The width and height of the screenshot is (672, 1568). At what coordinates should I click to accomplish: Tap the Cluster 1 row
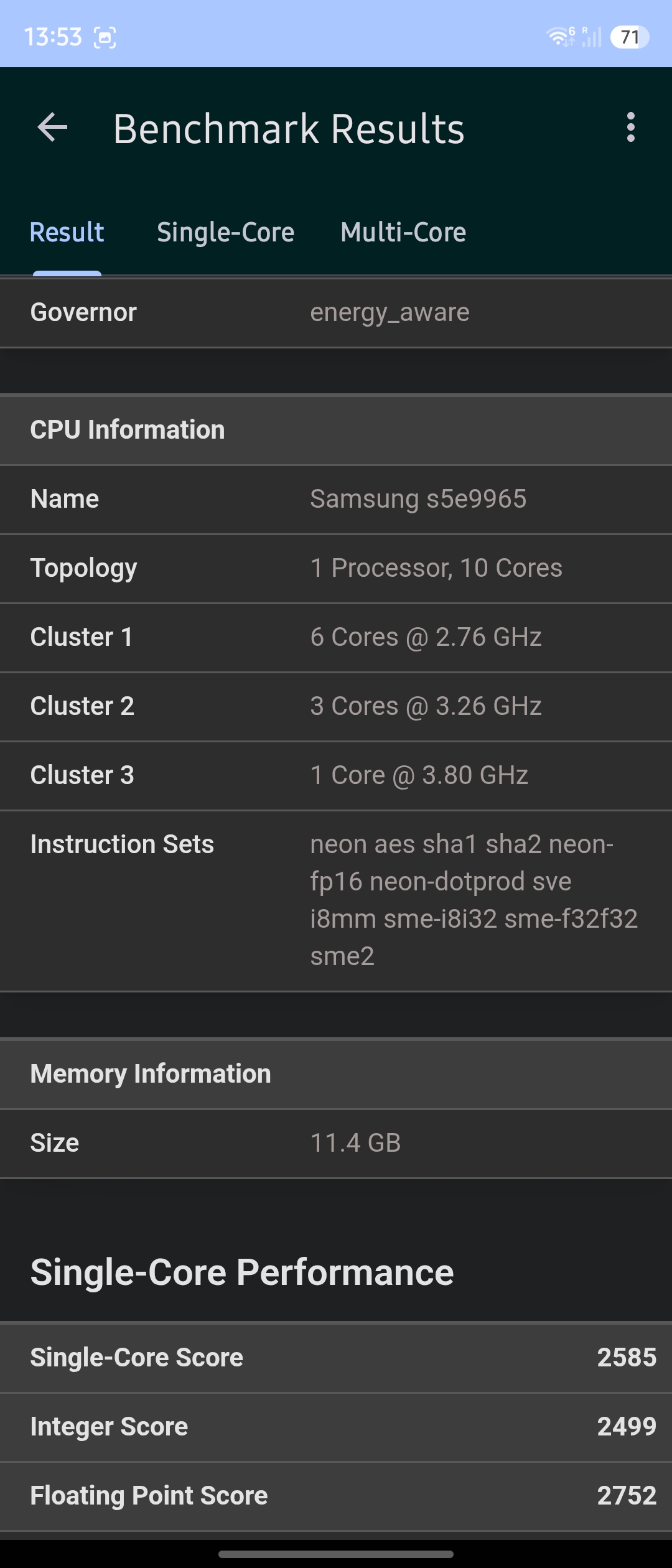coord(336,637)
